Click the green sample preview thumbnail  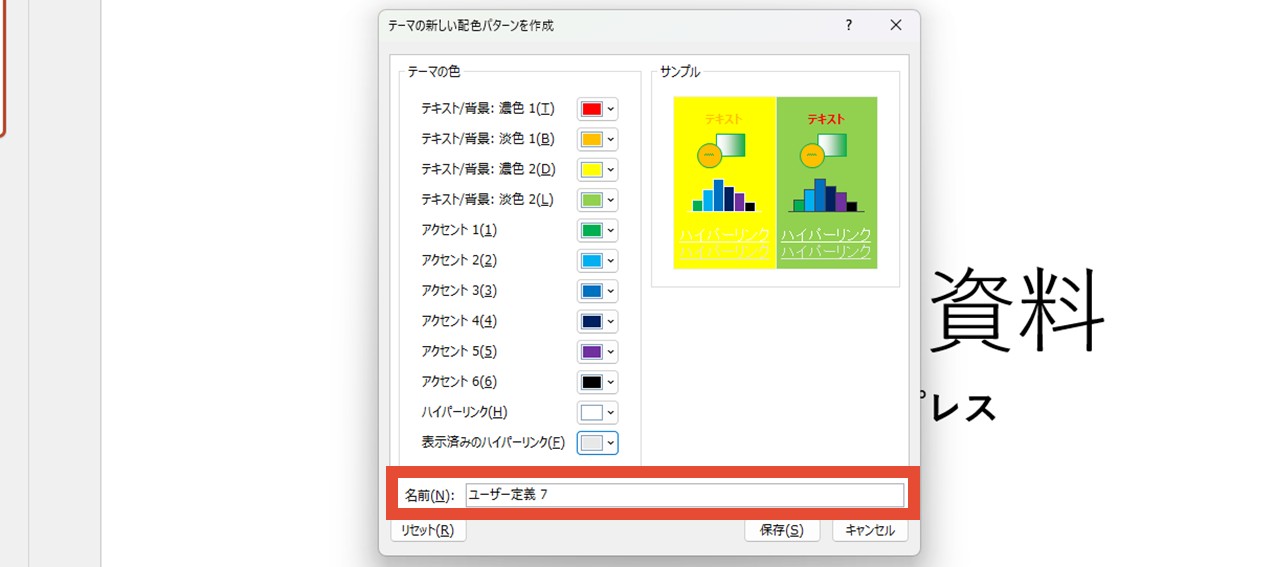tap(827, 182)
